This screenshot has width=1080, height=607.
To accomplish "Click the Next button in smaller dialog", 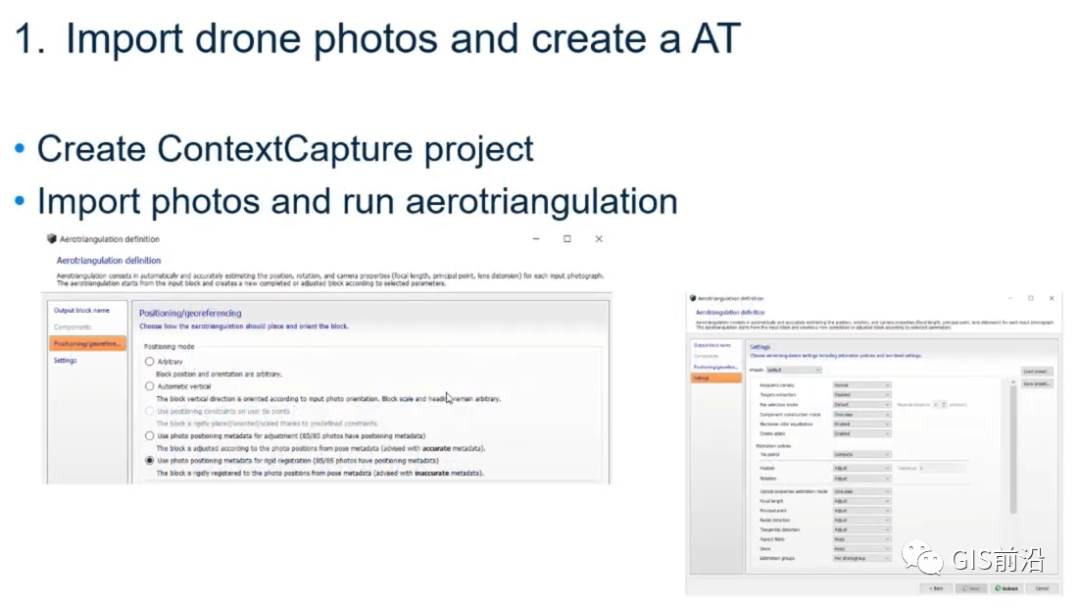I will [x=972, y=588].
